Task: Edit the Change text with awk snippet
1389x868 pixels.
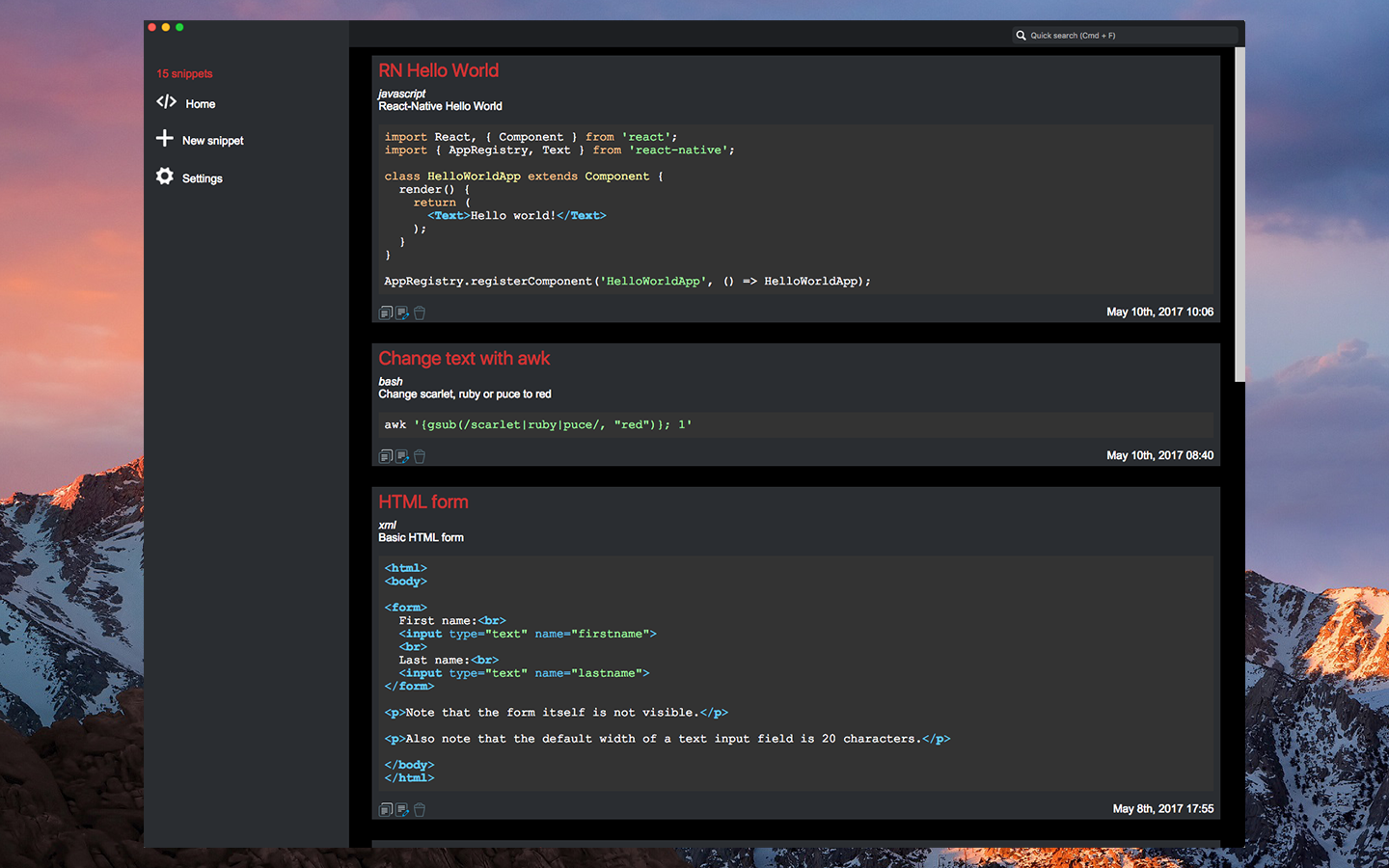Action: tap(402, 456)
